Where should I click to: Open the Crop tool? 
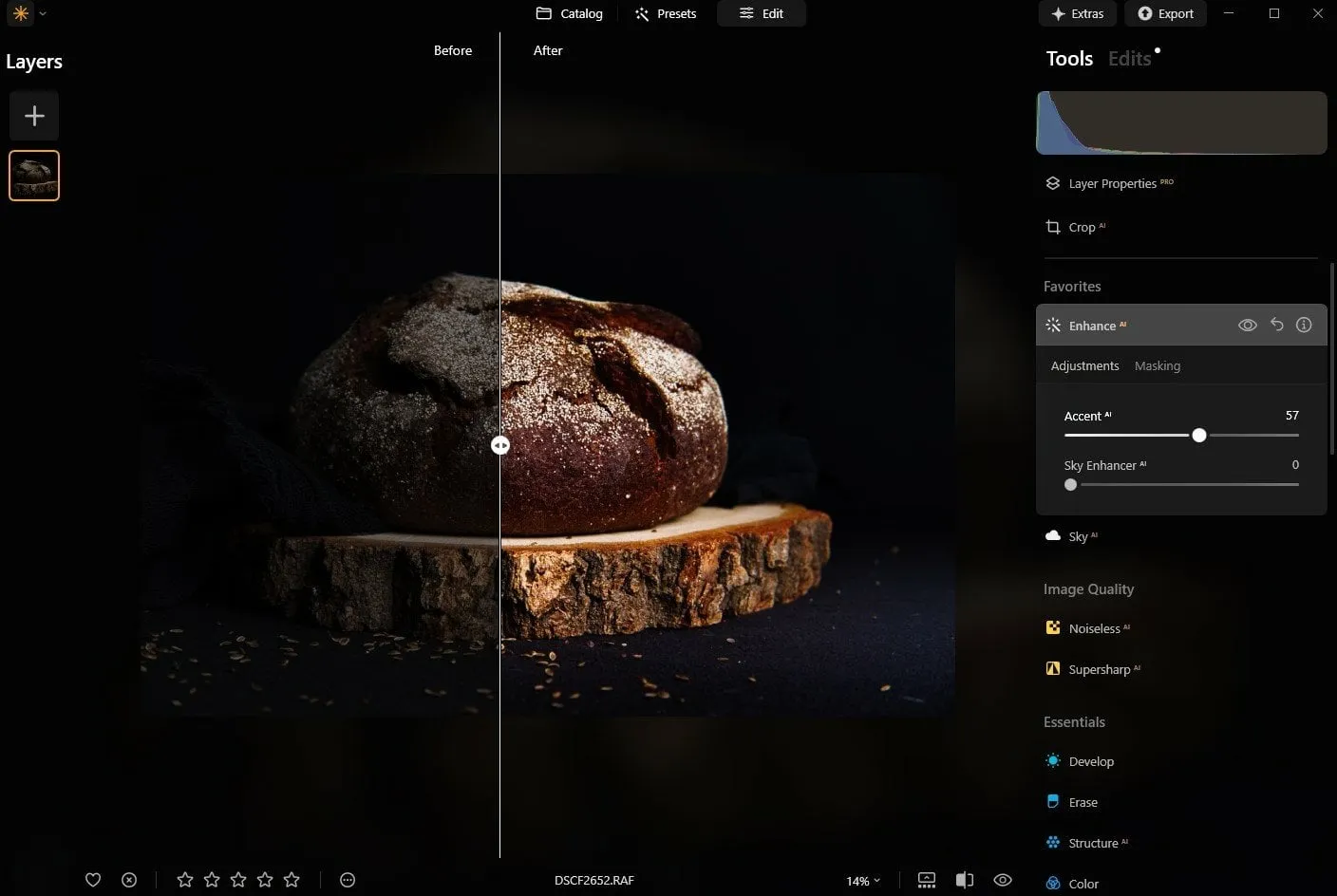(1081, 227)
